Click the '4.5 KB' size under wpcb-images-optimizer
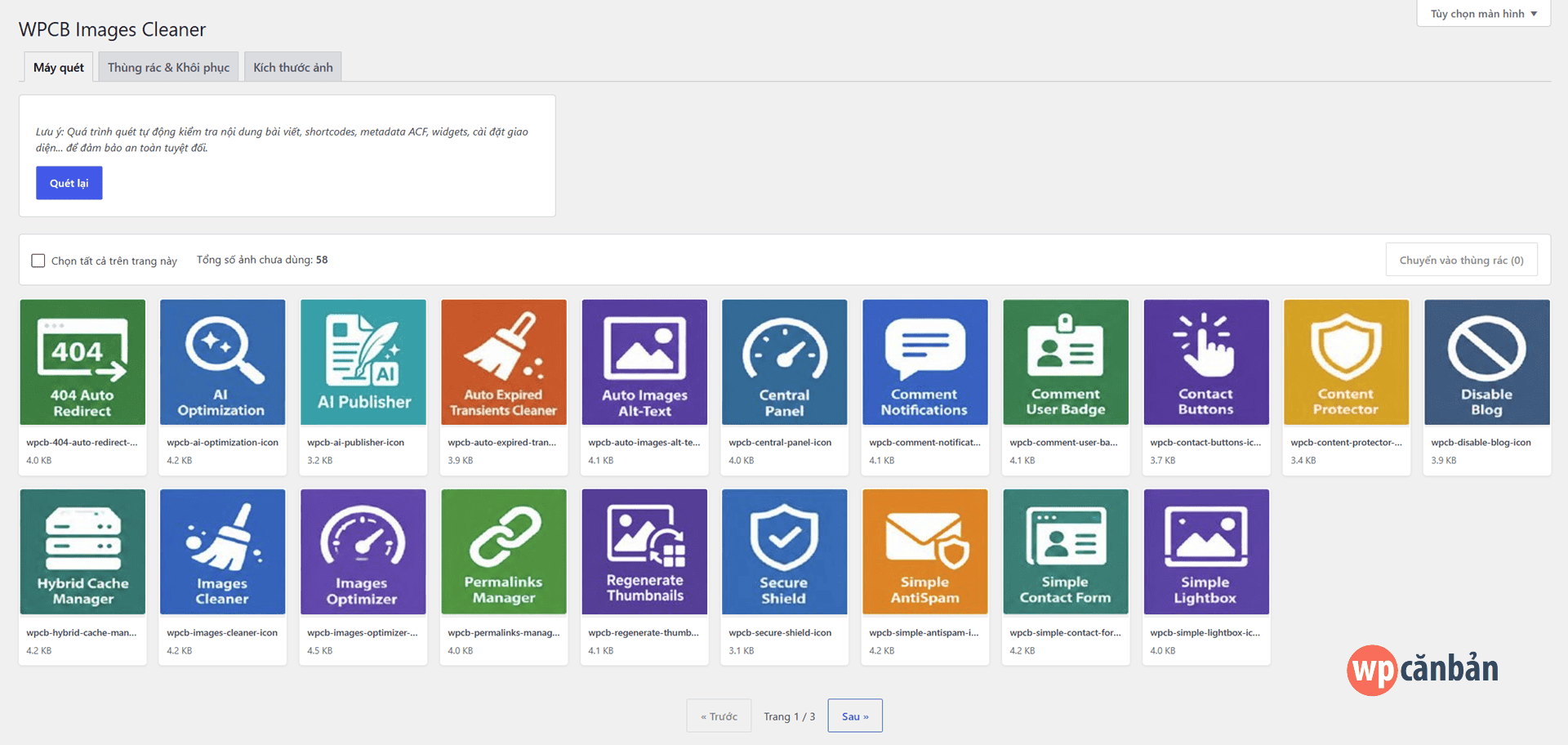Viewport: 1568px width, 745px height. coord(319,651)
